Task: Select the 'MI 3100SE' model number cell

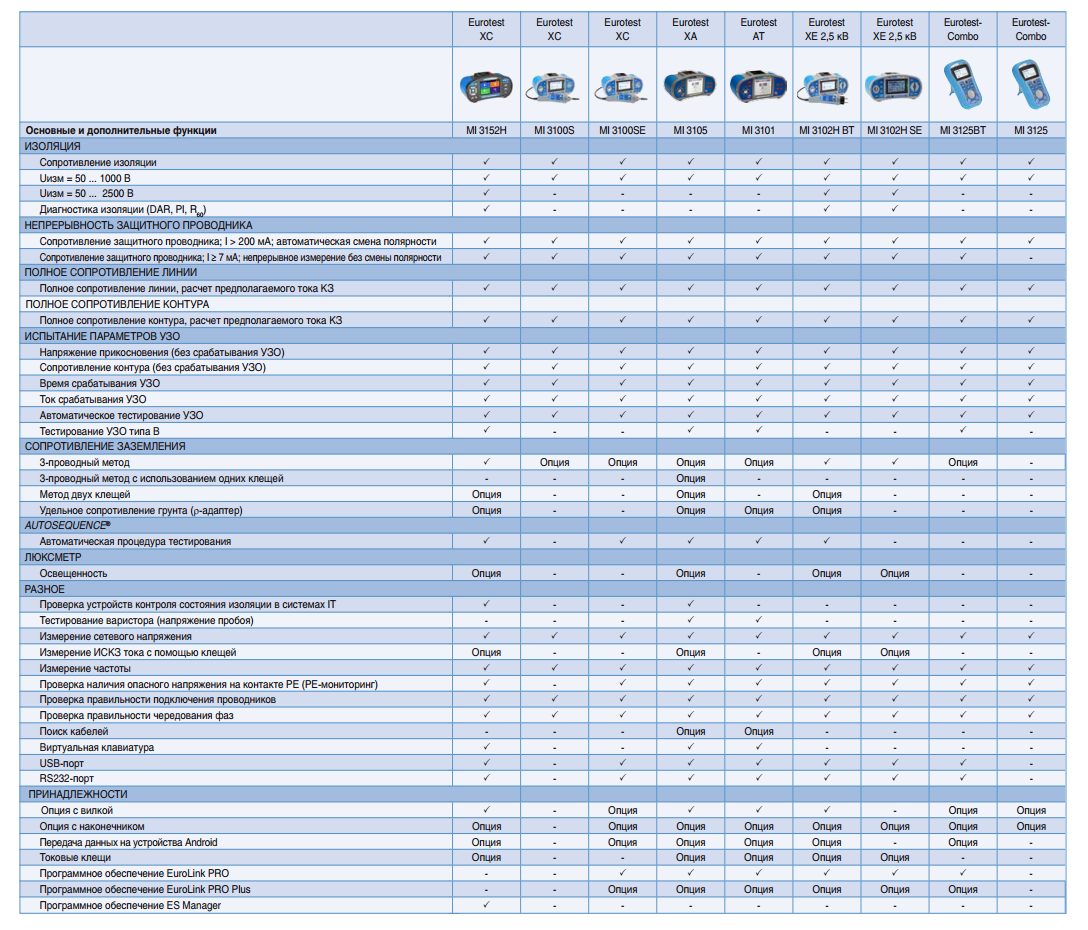Action: (x=622, y=130)
